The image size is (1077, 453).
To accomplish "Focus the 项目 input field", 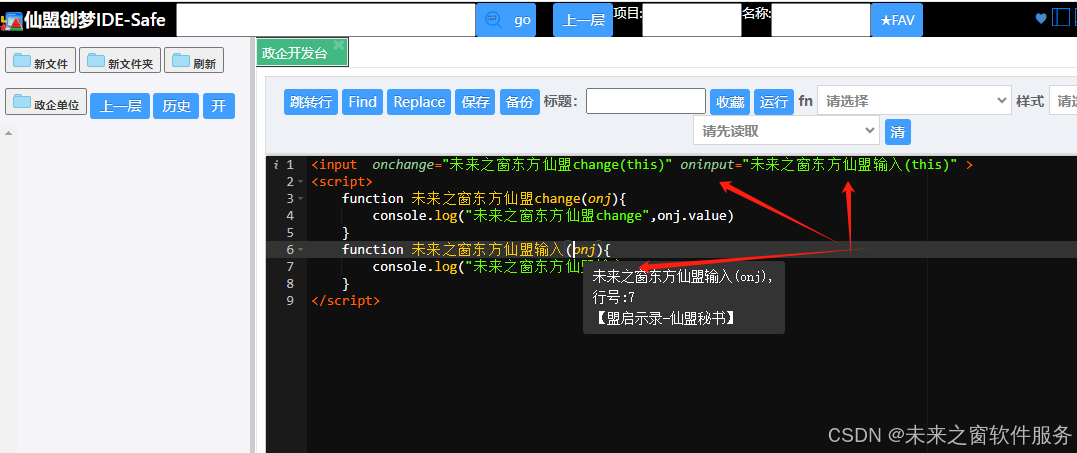I will click(692, 20).
